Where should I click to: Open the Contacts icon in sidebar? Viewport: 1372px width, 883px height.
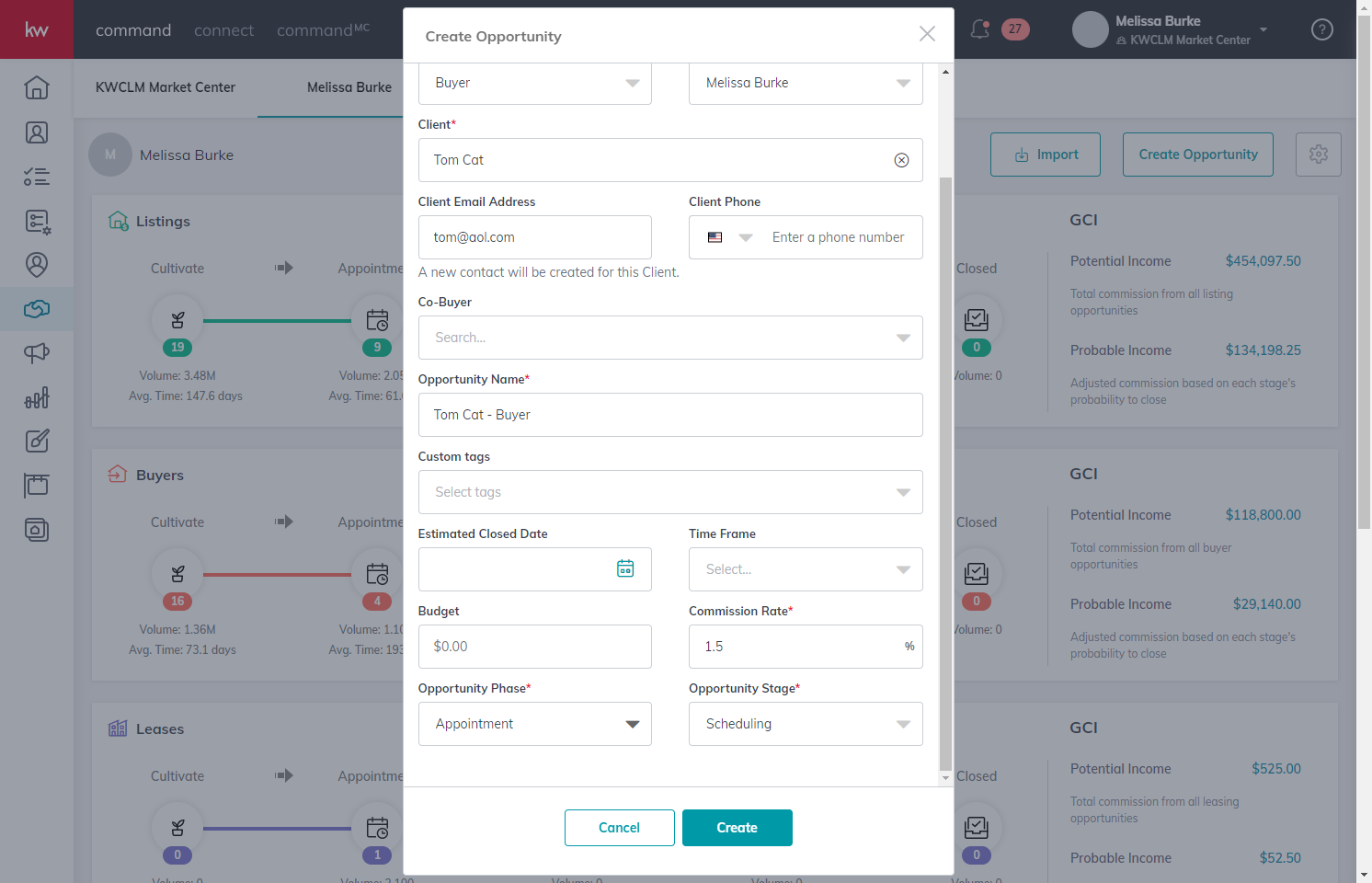[x=37, y=132]
